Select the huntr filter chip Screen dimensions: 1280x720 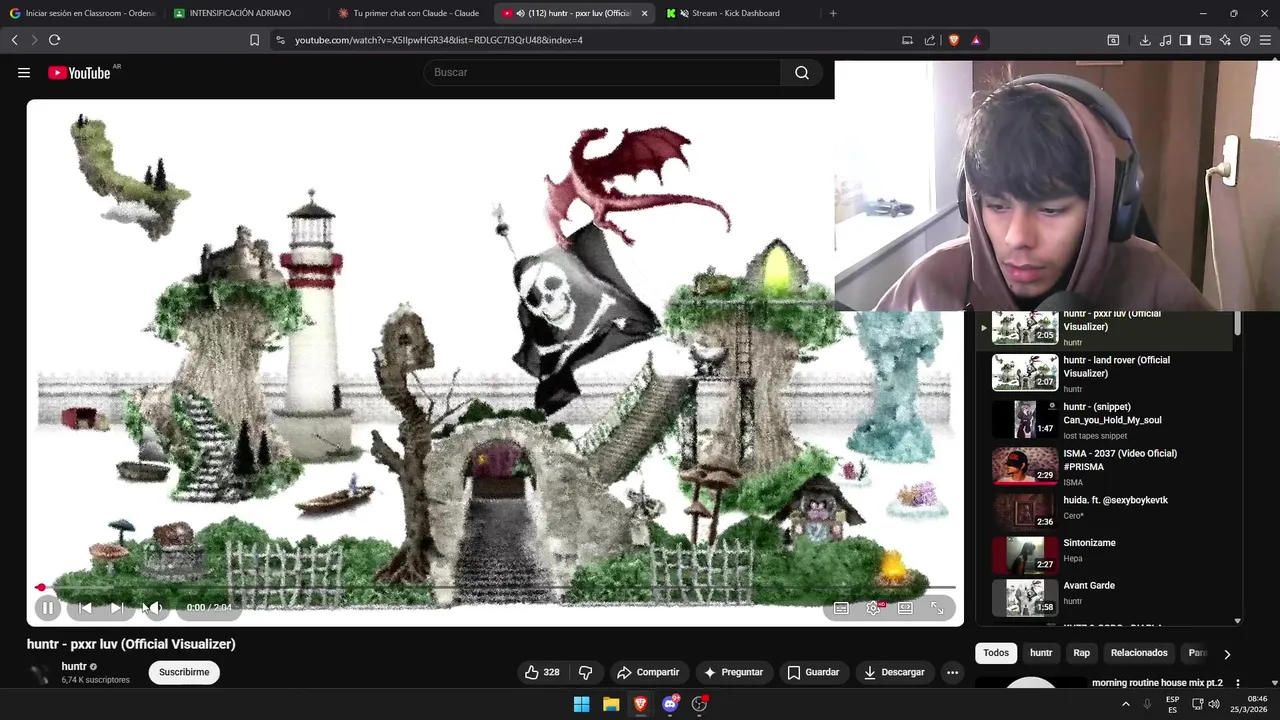[1041, 653]
